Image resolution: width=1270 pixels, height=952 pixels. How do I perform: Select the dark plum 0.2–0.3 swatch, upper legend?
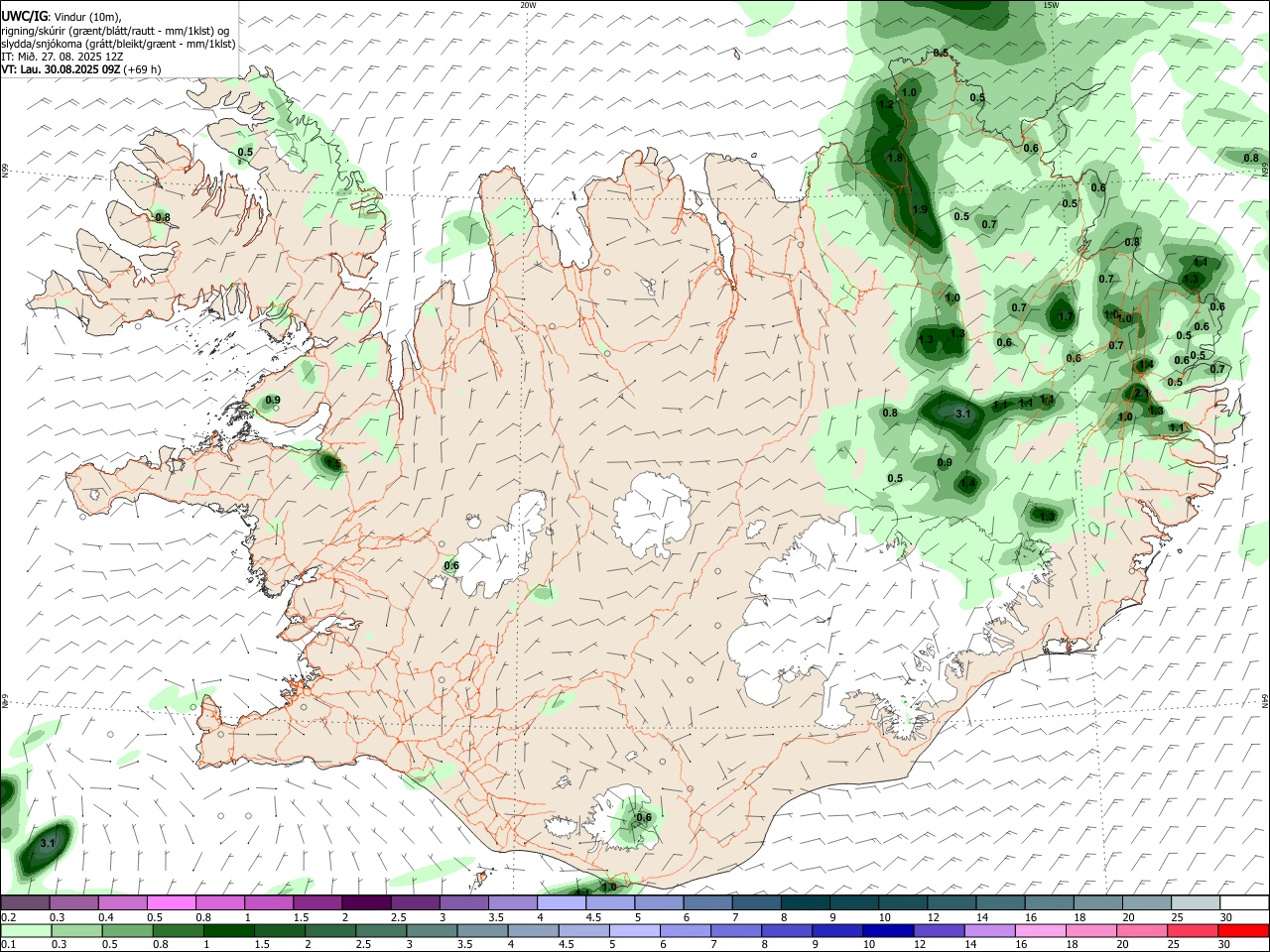point(25,902)
